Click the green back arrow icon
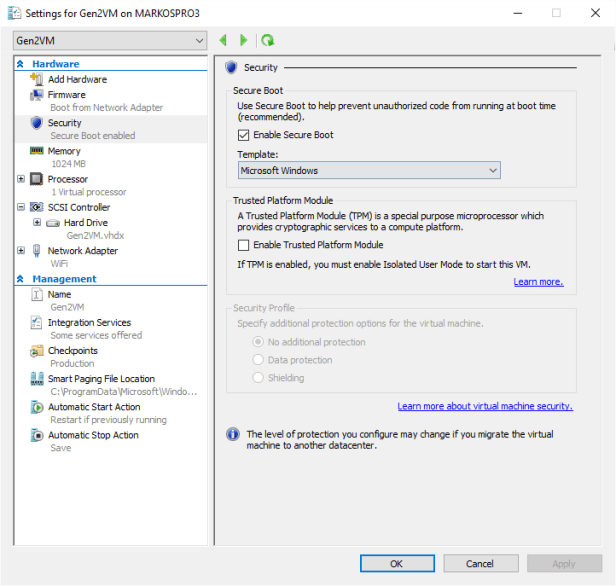 [x=224, y=40]
